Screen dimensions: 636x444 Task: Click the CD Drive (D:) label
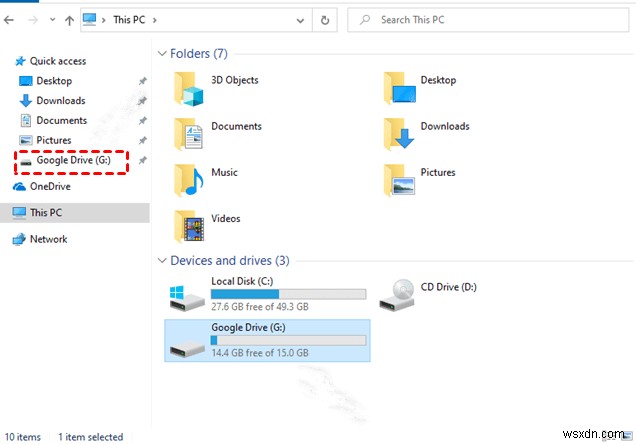[x=448, y=287]
